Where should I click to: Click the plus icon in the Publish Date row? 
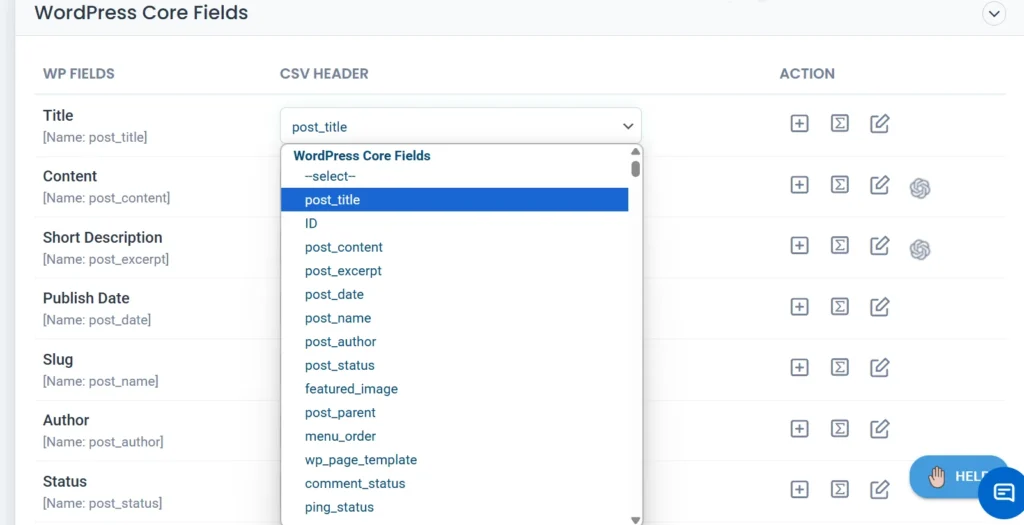799,307
